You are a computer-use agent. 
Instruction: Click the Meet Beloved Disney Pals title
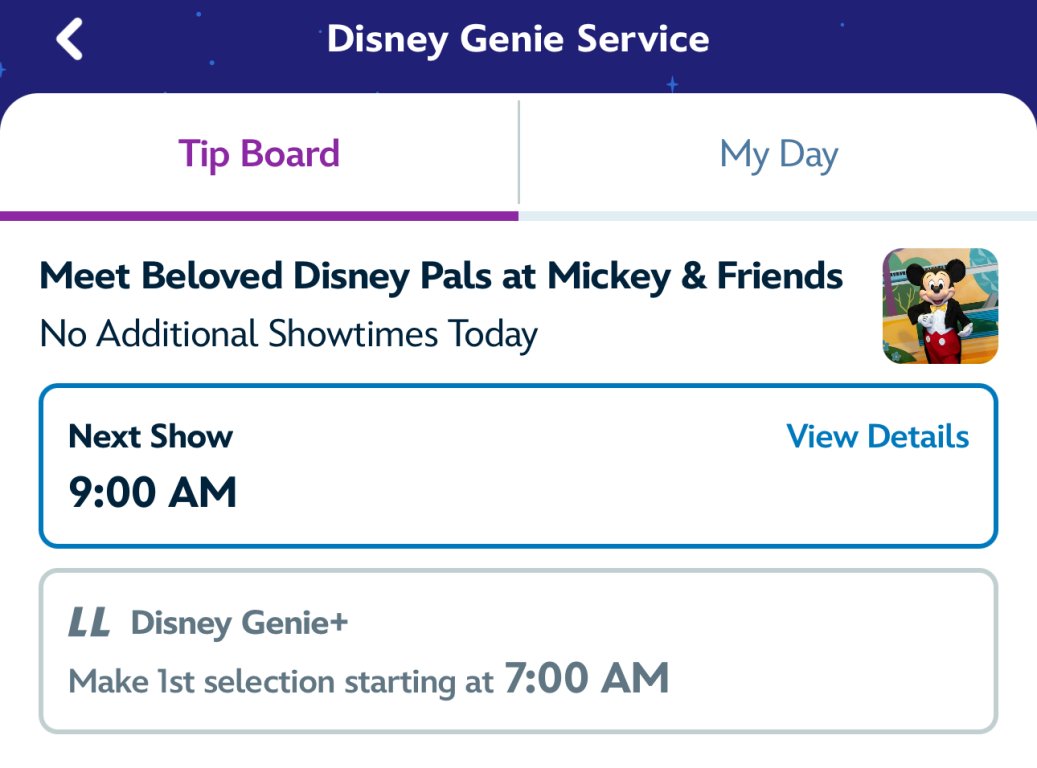click(441, 276)
